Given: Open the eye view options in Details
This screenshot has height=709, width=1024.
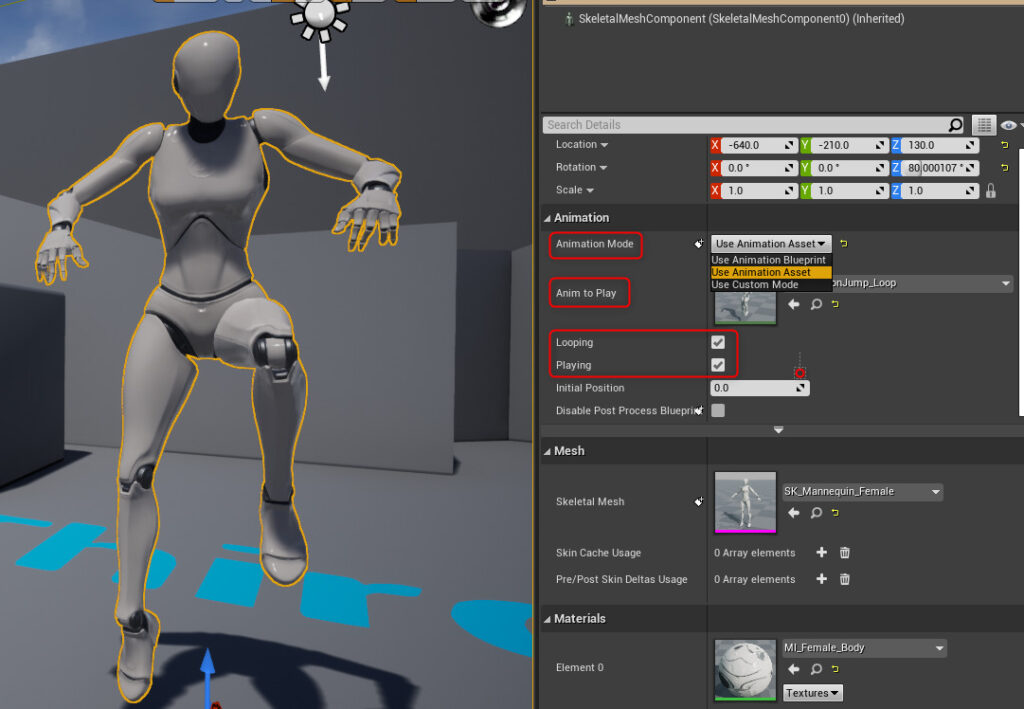Looking at the screenshot, I should tap(1010, 125).
